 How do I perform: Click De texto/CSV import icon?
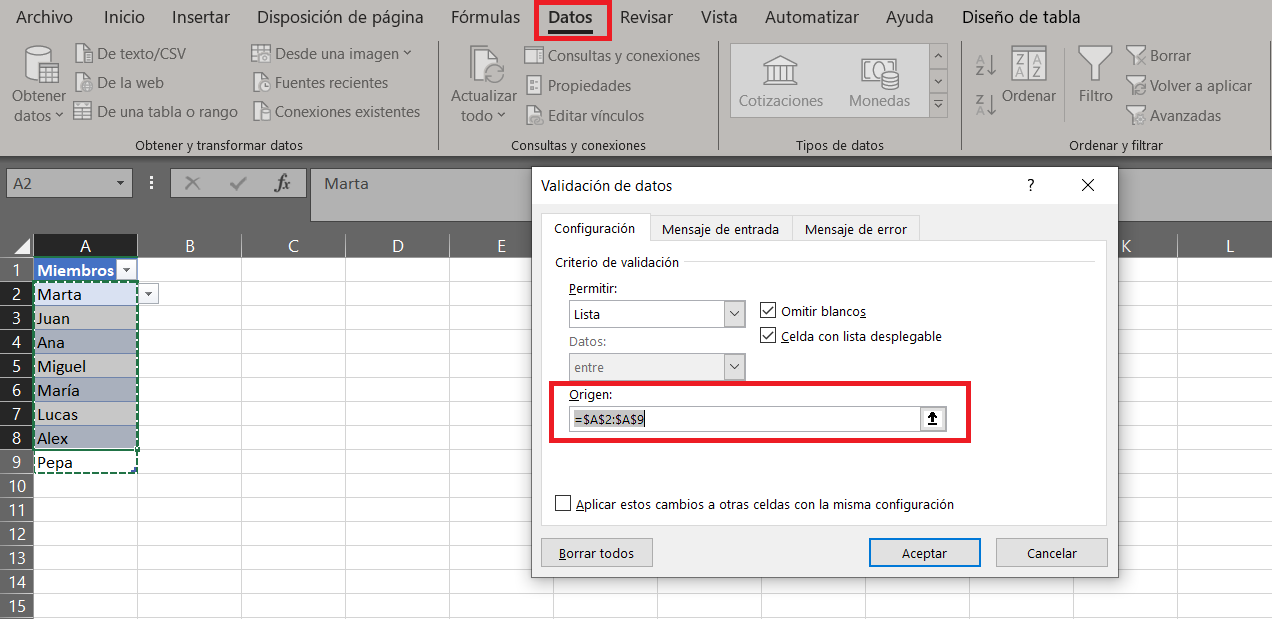(84, 53)
